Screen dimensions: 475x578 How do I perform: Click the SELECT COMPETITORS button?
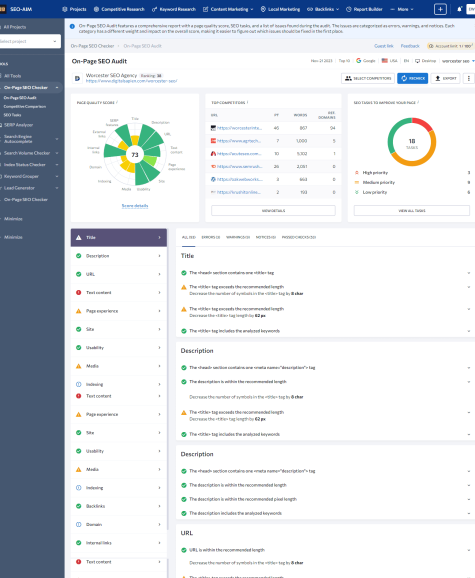[x=368, y=78]
